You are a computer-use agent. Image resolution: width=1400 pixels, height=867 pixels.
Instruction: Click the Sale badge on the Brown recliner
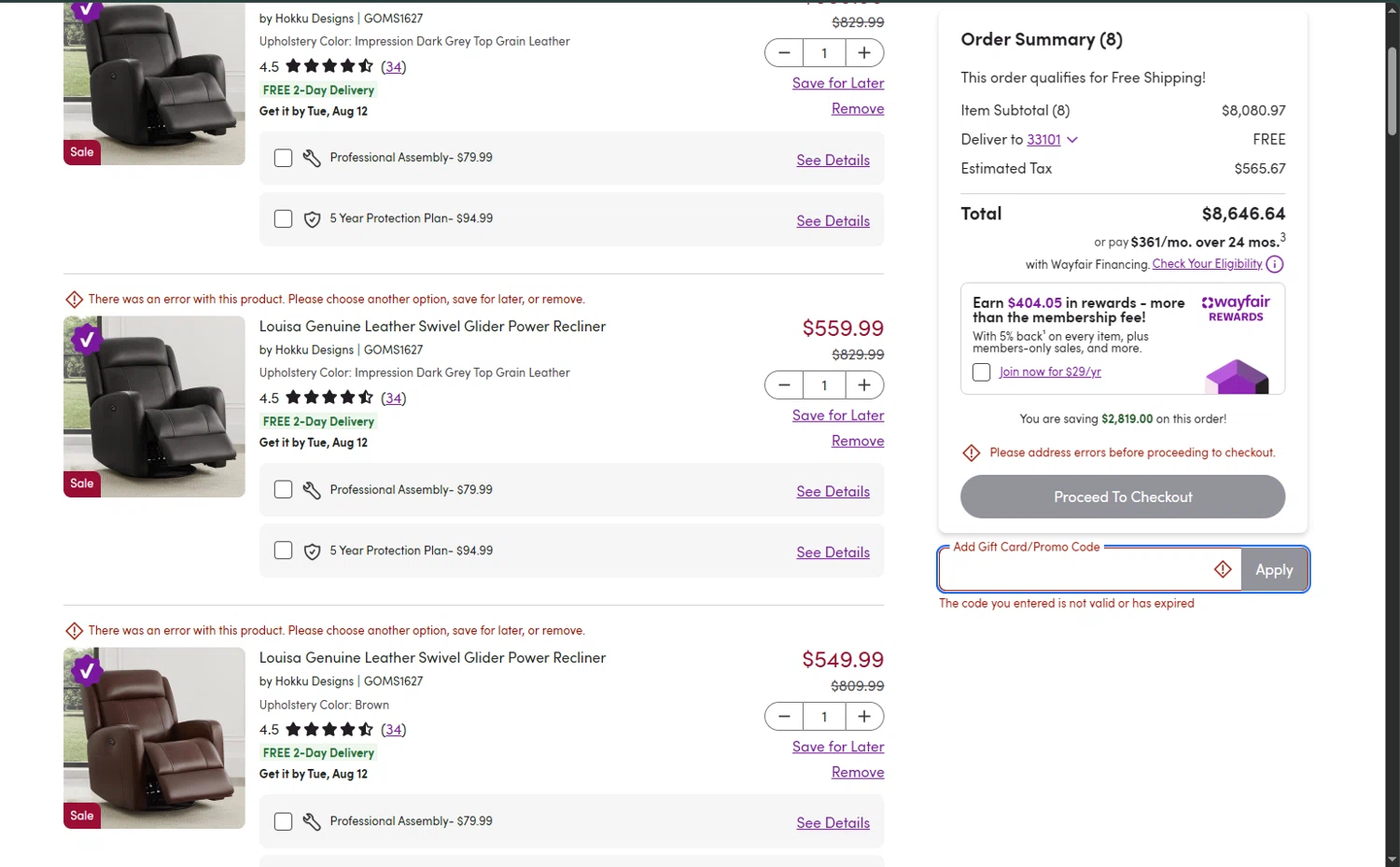81,816
